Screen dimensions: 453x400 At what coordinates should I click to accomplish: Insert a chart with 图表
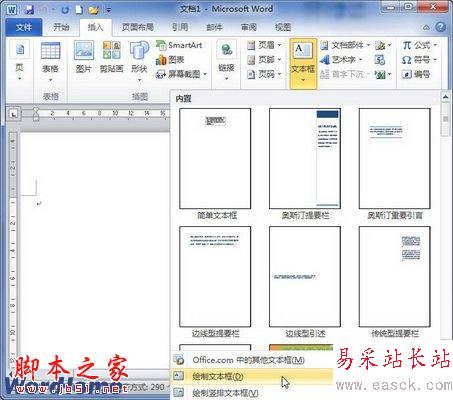170,60
